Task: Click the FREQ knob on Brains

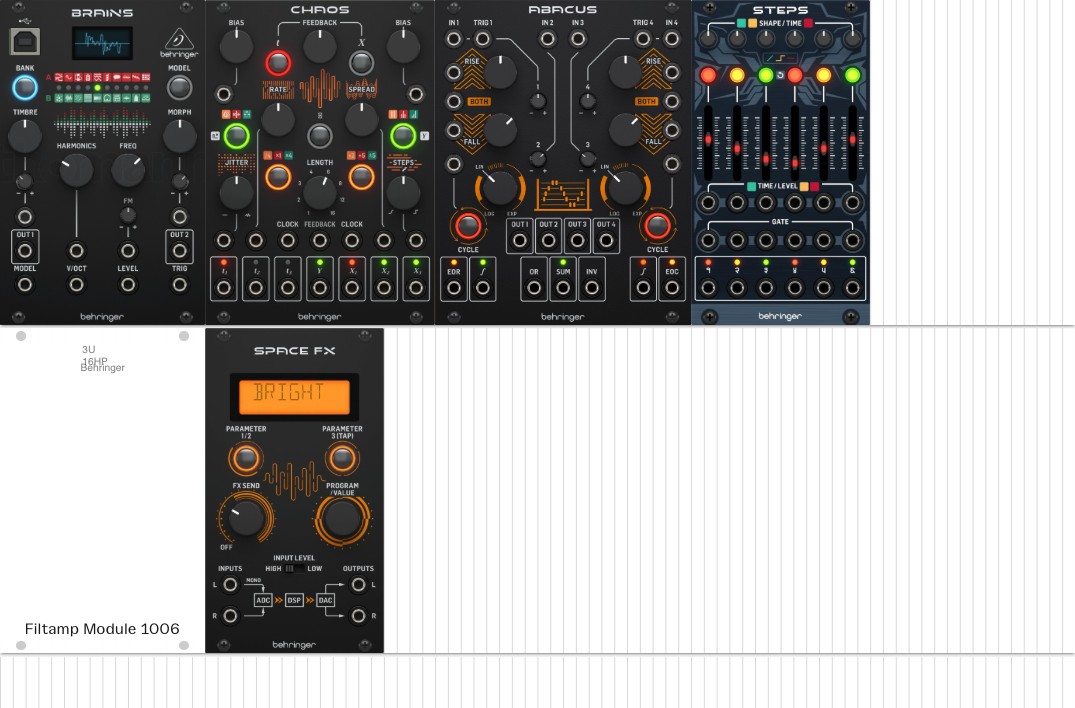Action: (x=128, y=169)
